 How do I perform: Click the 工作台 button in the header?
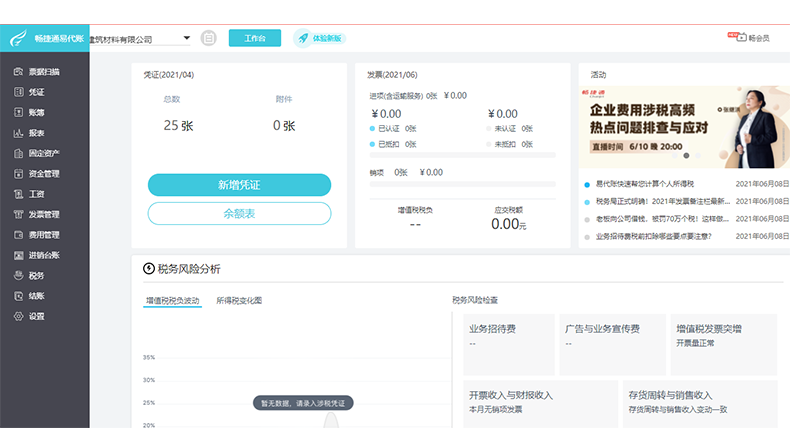point(255,38)
